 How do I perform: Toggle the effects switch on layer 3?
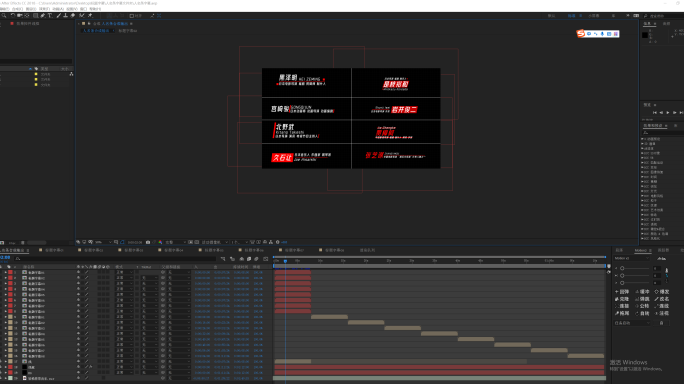pos(90,284)
